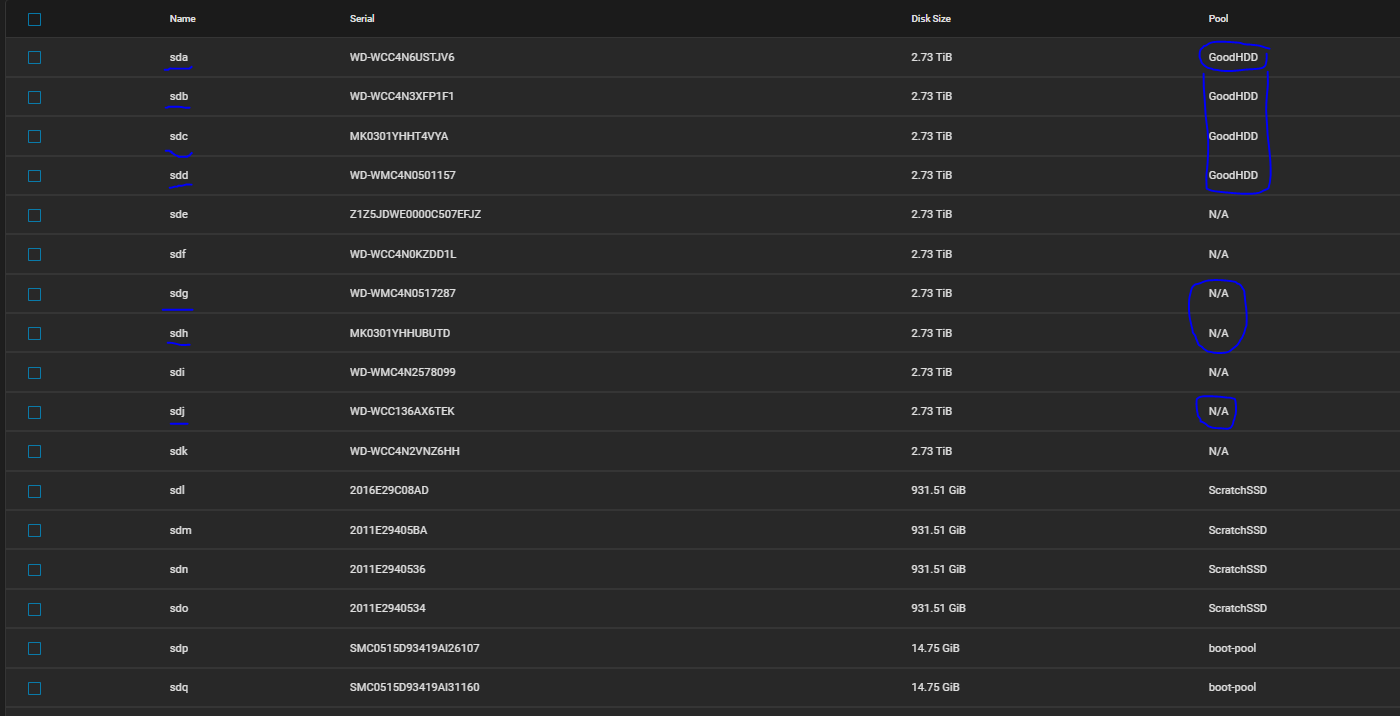
Task: Sort by the Pool column header
Action: [1218, 19]
